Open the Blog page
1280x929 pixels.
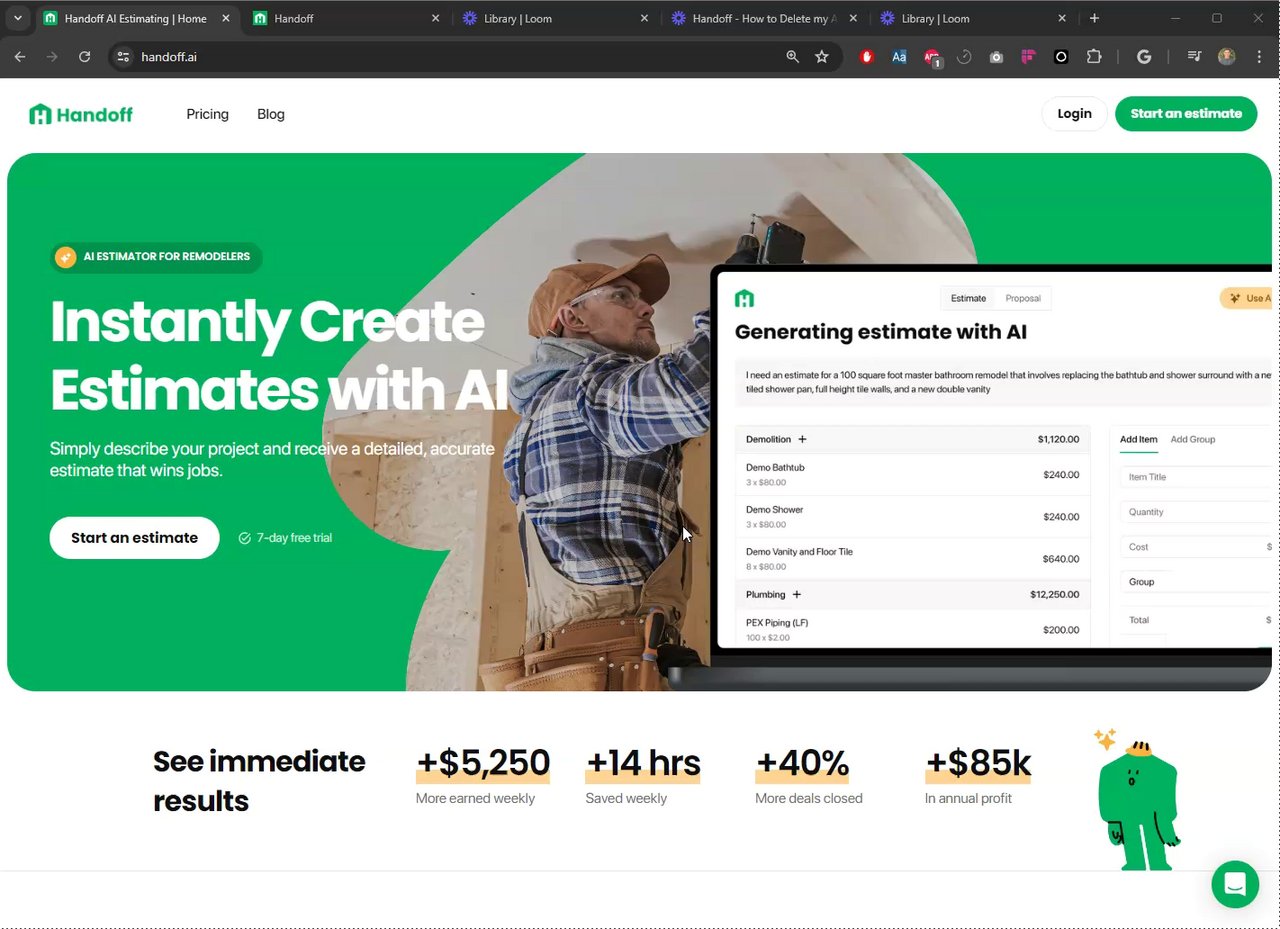tap(271, 114)
